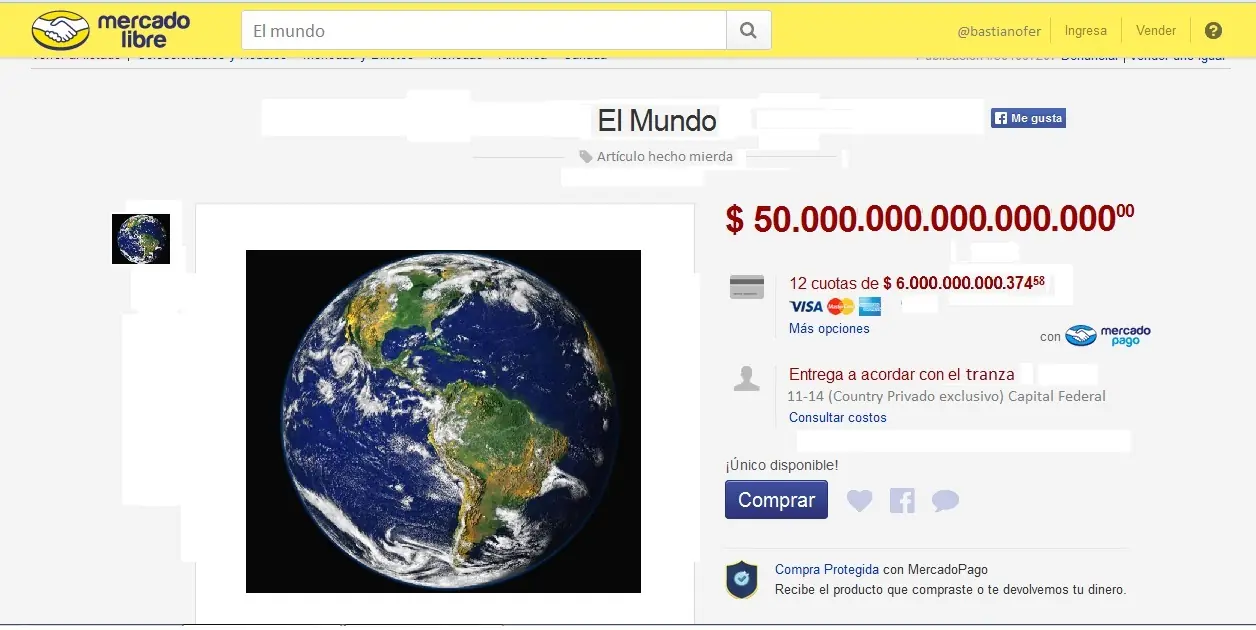Screen dimensions: 1256x630
Task: Open the help question mark icon
Action: point(1213,31)
